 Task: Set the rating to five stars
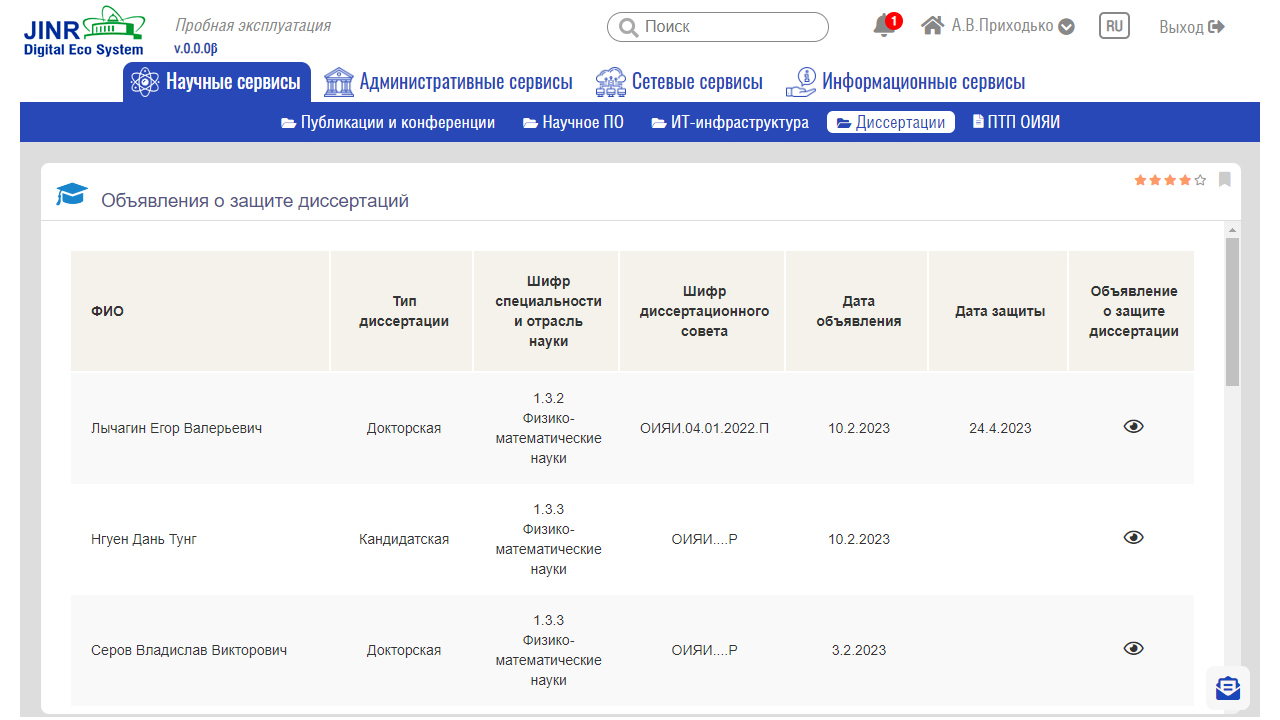point(1200,180)
